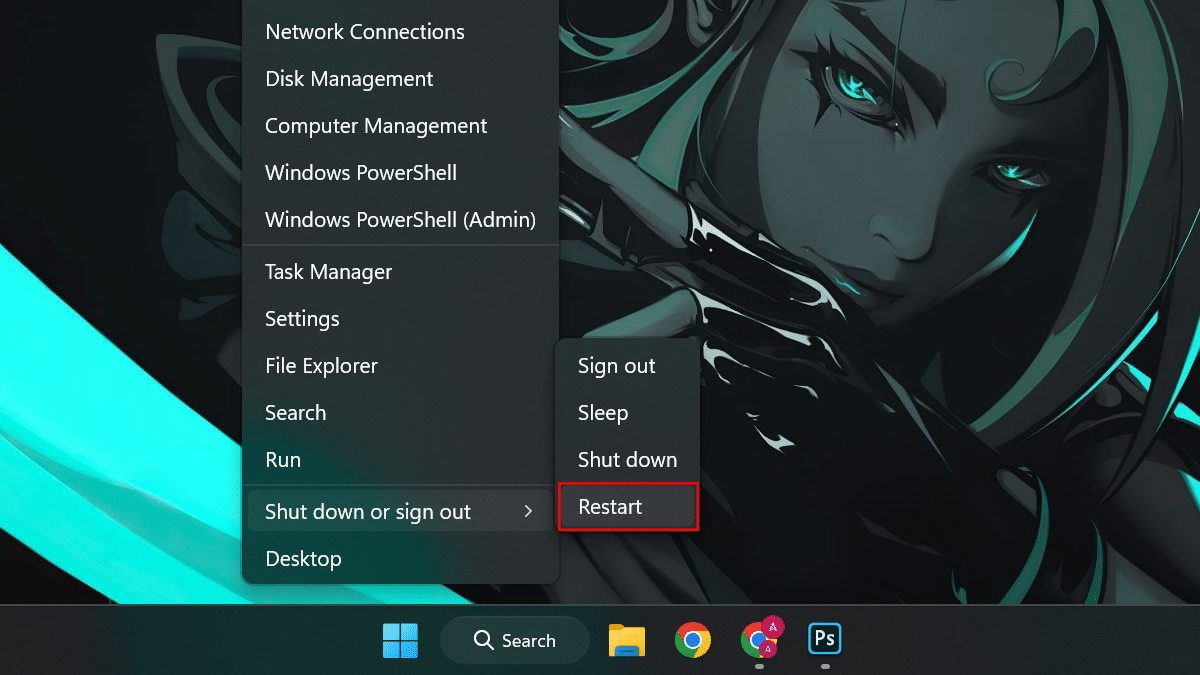Open the Run dialog entry
The image size is (1200, 675).
(x=400, y=460)
